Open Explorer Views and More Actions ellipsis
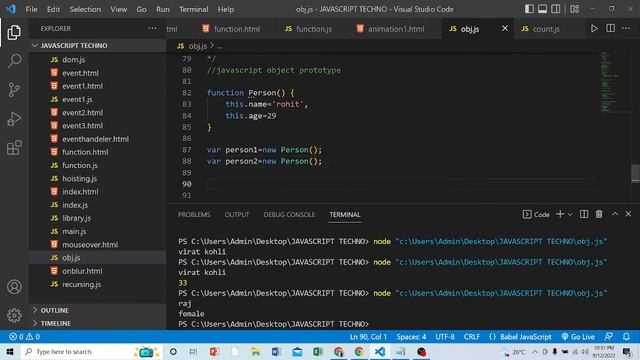This screenshot has height=360, width=640. pyautogui.click(x=152, y=29)
